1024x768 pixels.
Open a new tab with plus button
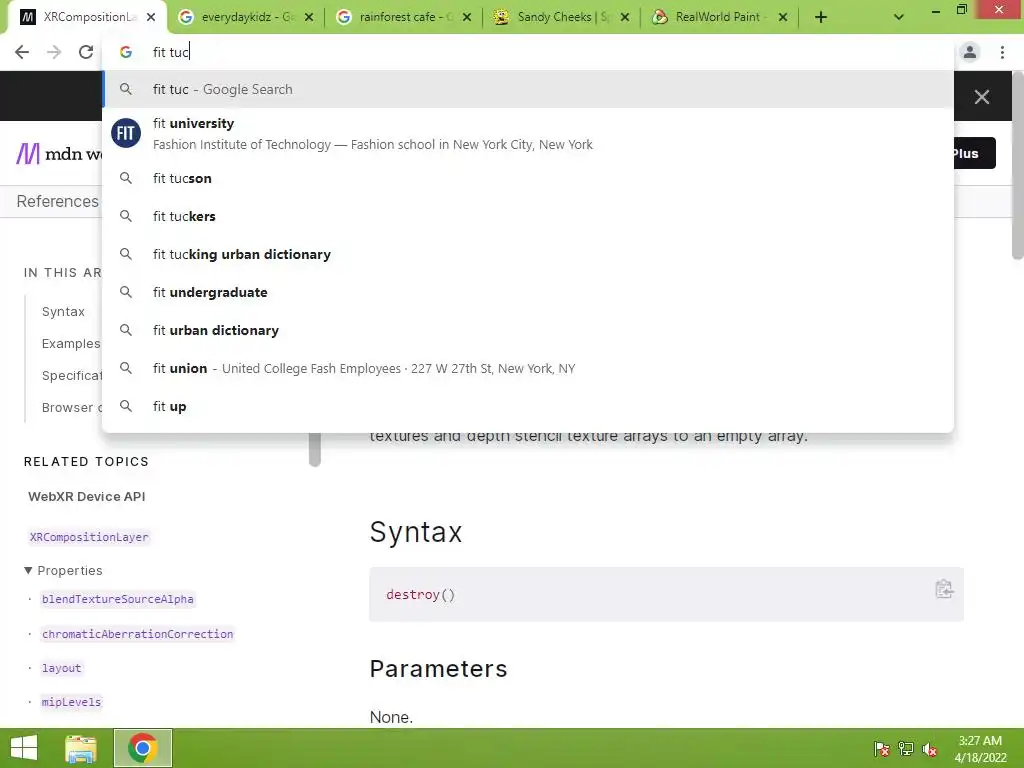(821, 17)
